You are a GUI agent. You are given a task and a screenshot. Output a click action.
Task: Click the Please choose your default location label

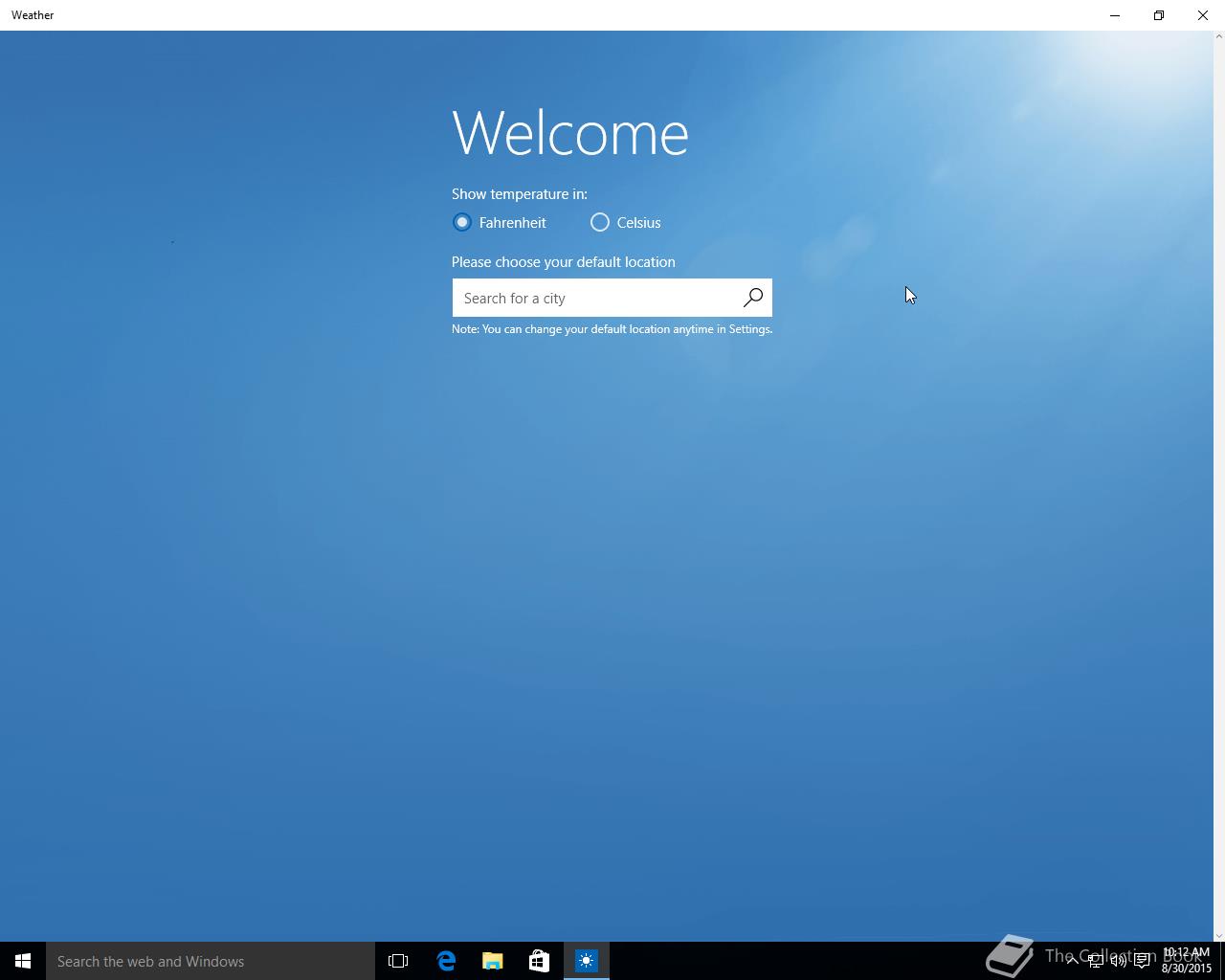click(564, 262)
